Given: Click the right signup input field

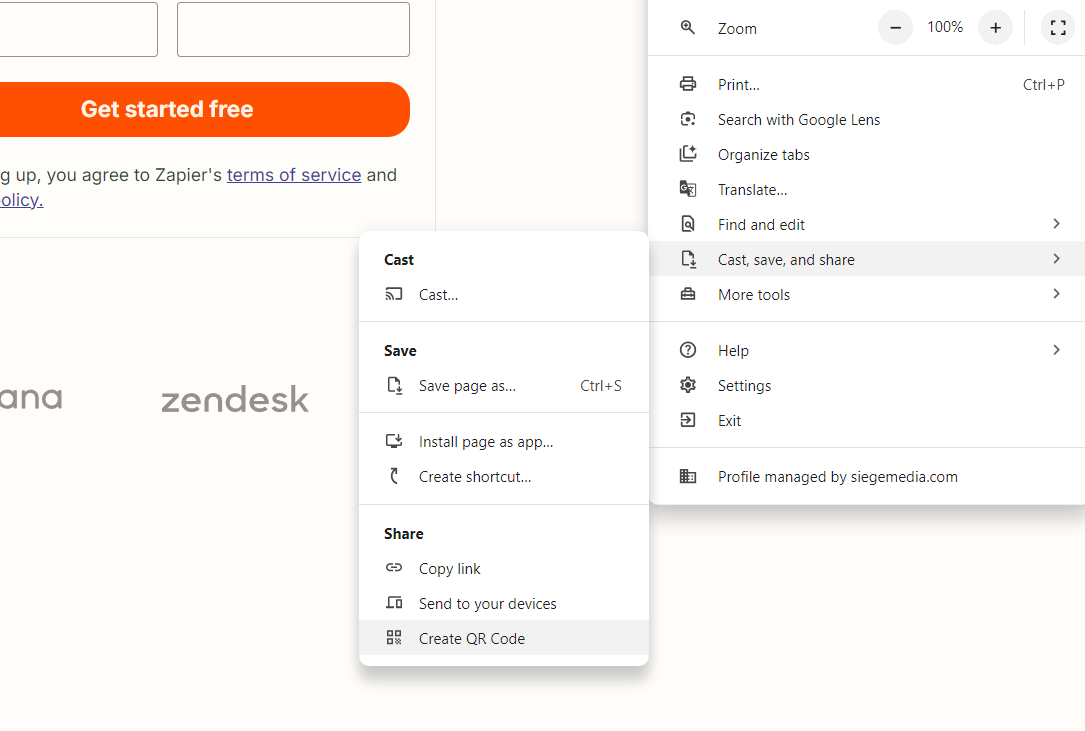Looking at the screenshot, I should pos(293,29).
